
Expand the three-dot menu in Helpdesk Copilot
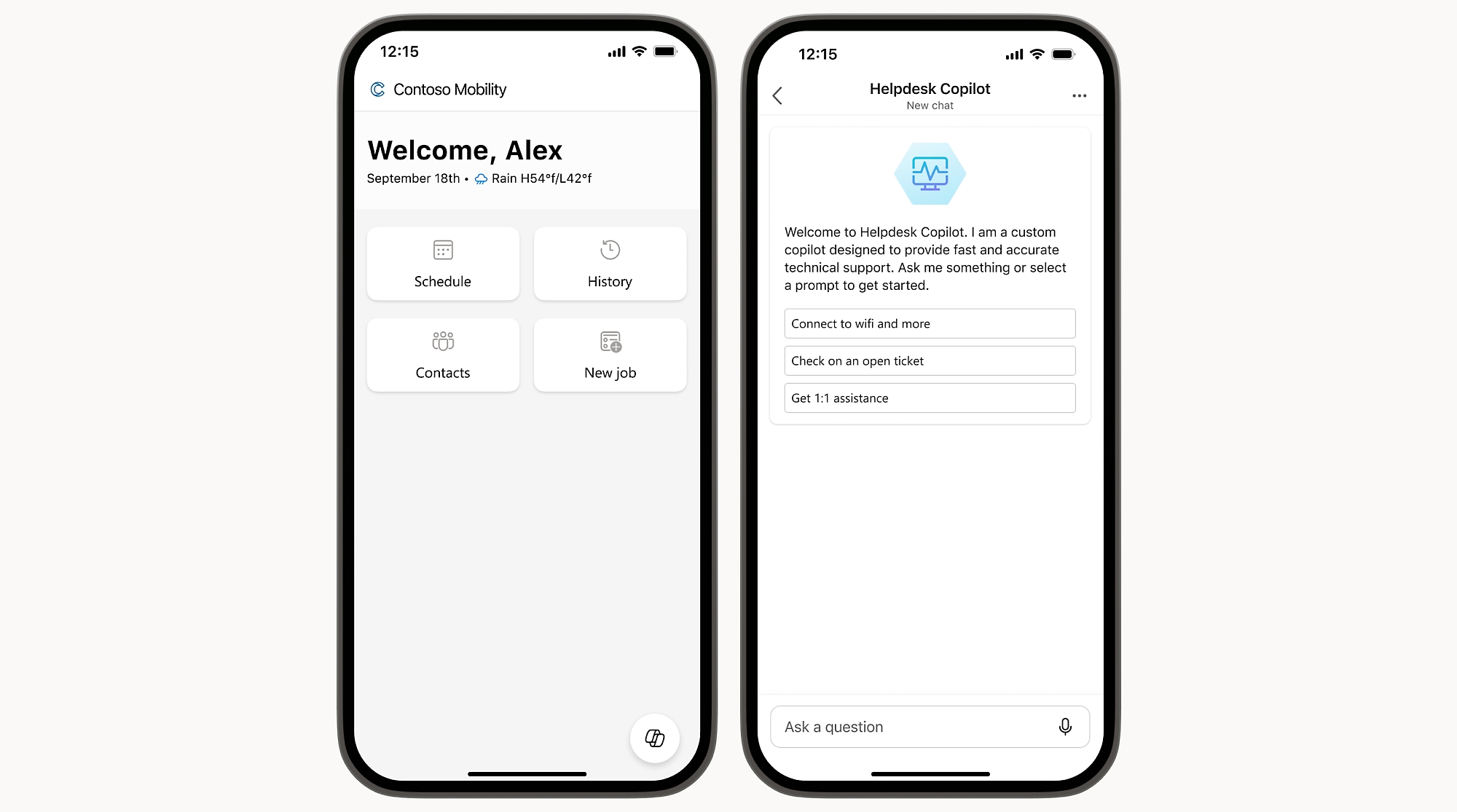(1079, 96)
